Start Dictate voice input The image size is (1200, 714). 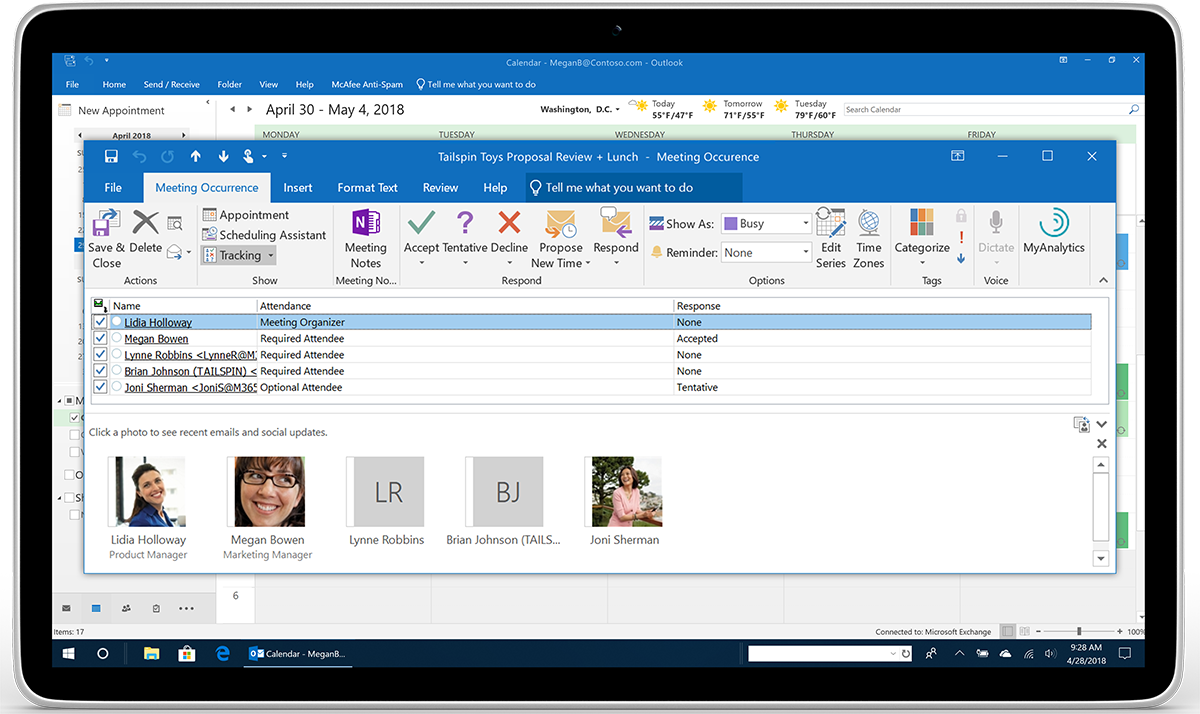[x=995, y=231]
